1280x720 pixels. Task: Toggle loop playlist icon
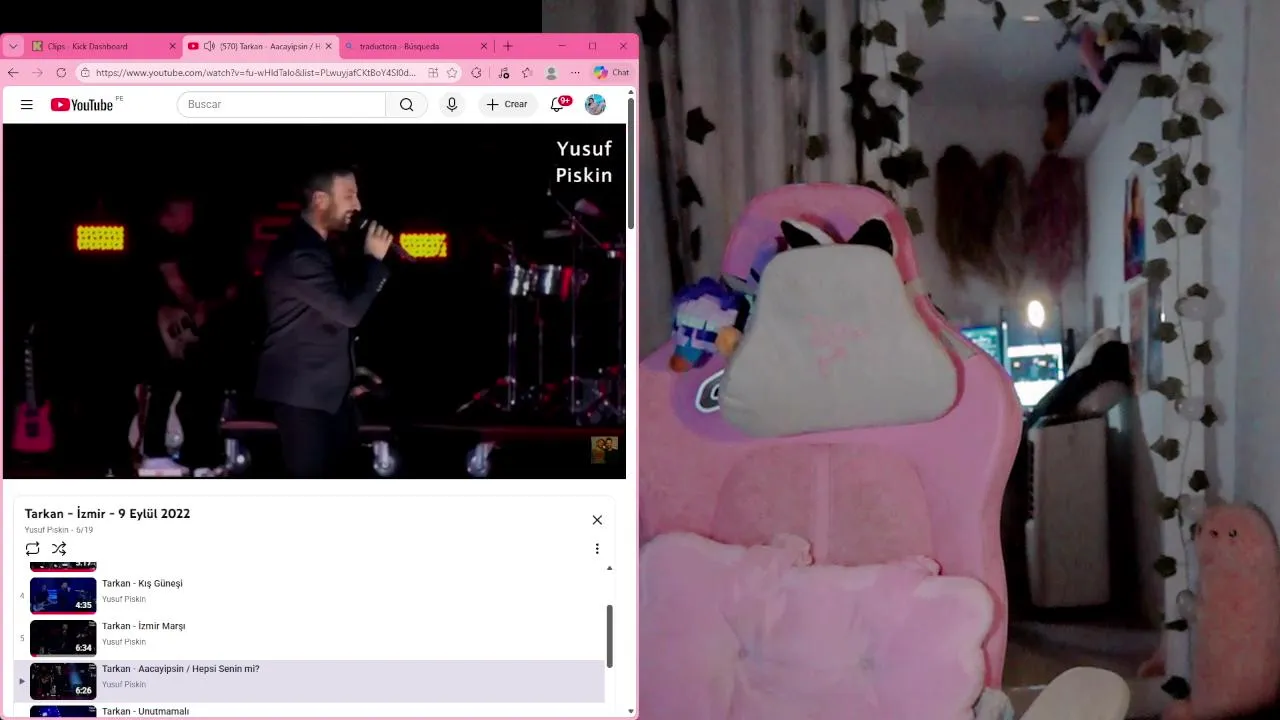[32, 548]
